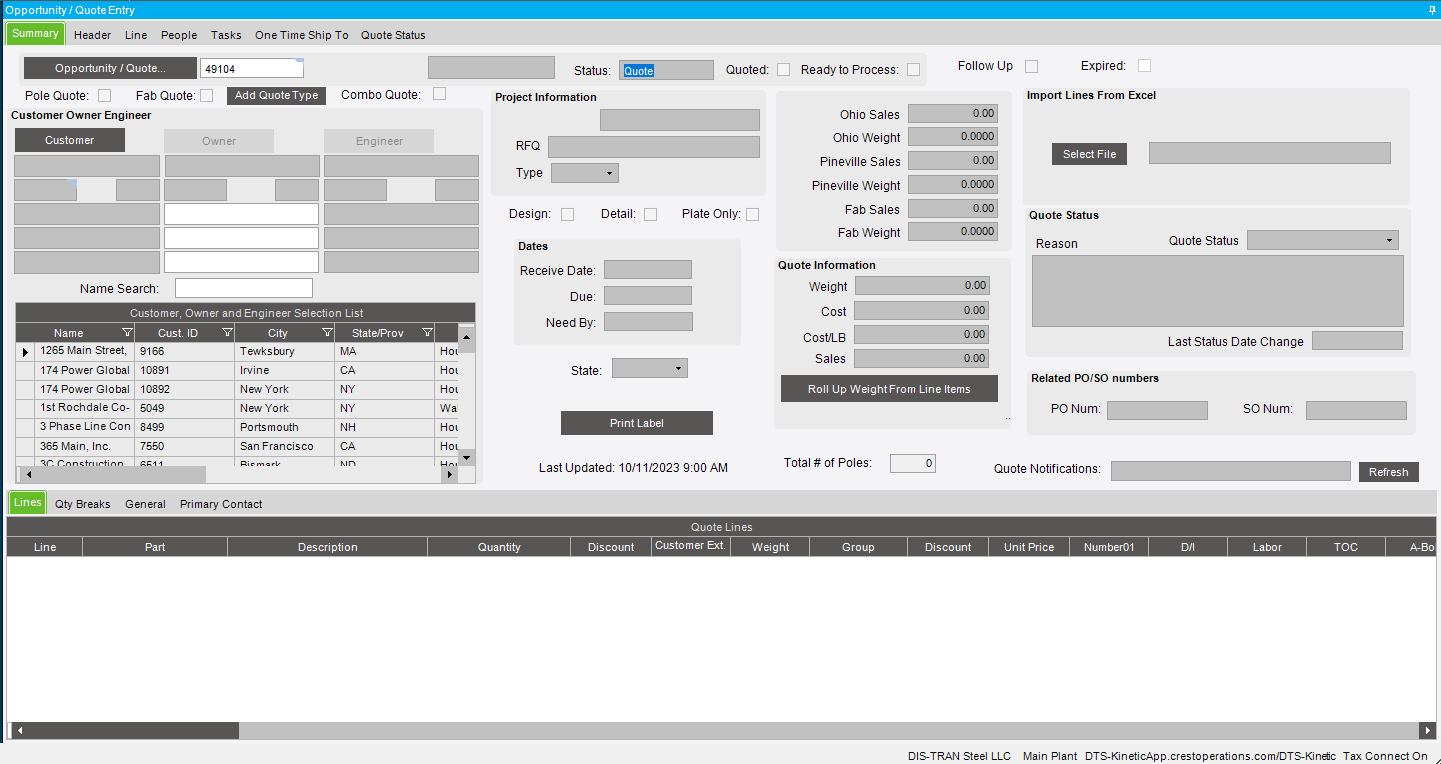This screenshot has width=1441, height=764.
Task: Open the Name column filter icon
Action: pyautogui.click(x=127, y=333)
